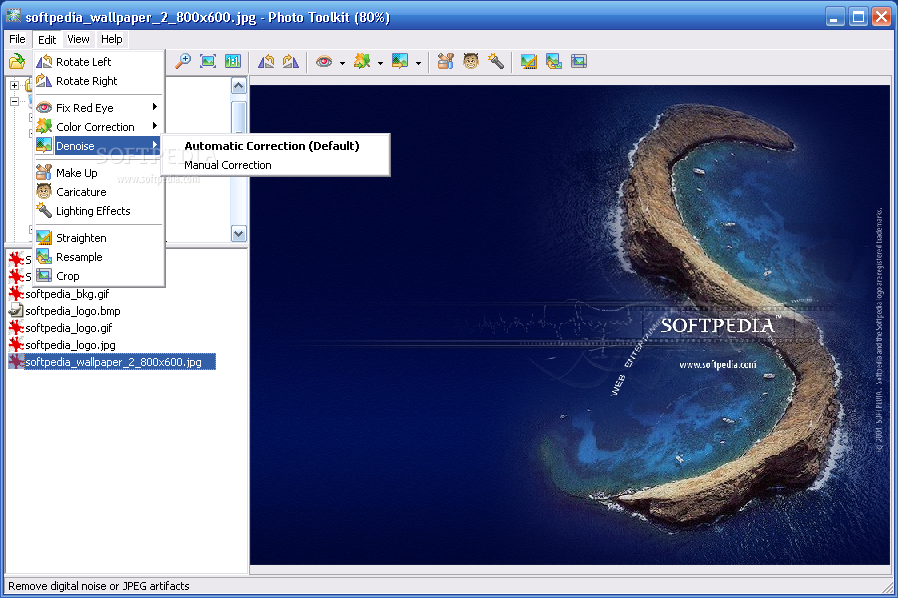Collapse the folder tree minus node
Screen dimensions: 898x598
click(x=14, y=101)
